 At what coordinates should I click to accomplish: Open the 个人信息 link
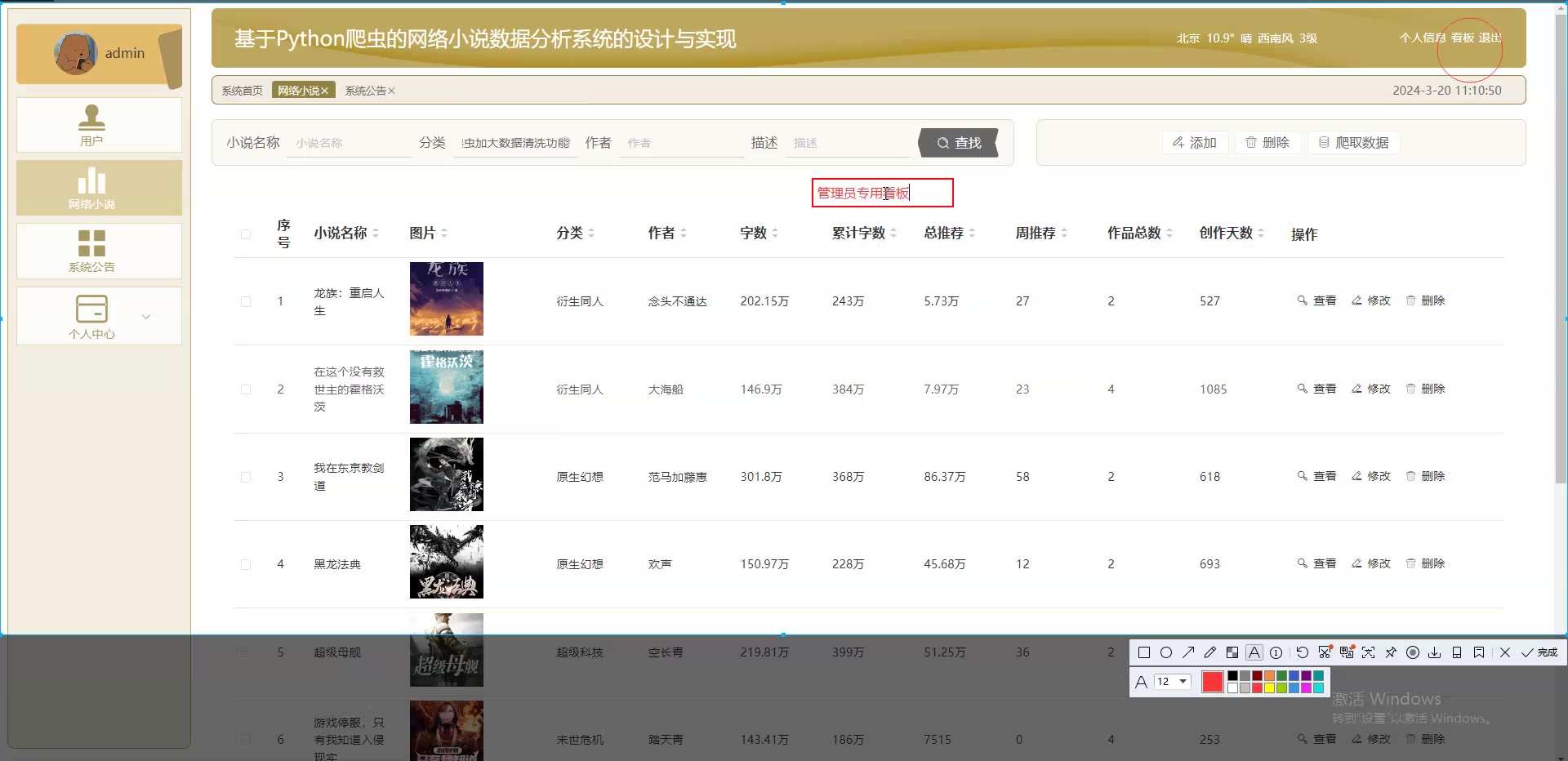point(1423,38)
